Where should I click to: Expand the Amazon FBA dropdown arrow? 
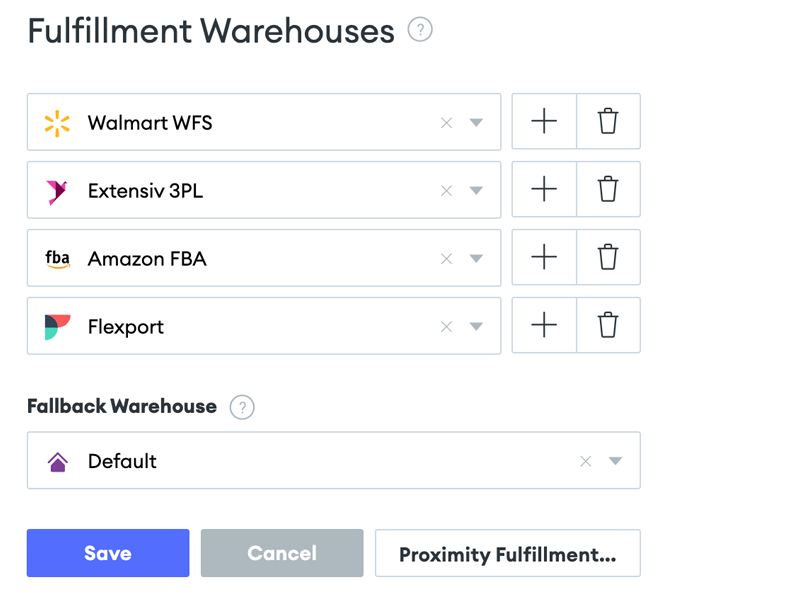pyautogui.click(x=476, y=258)
